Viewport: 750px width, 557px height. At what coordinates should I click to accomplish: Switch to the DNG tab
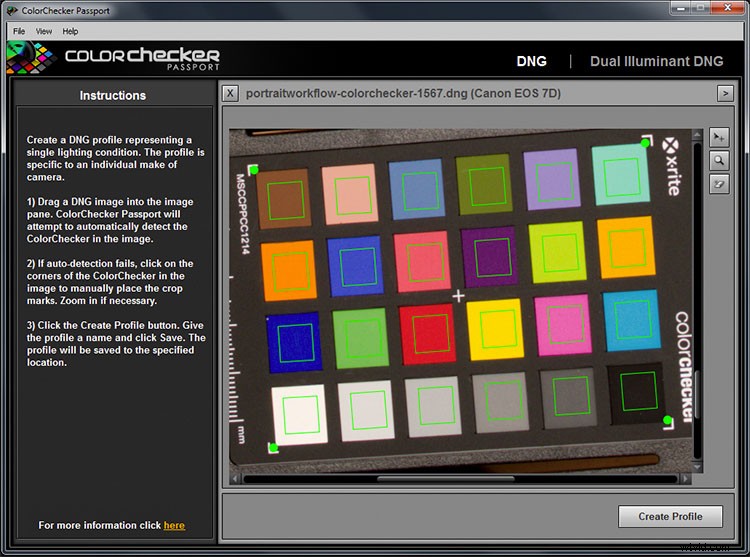pos(531,61)
